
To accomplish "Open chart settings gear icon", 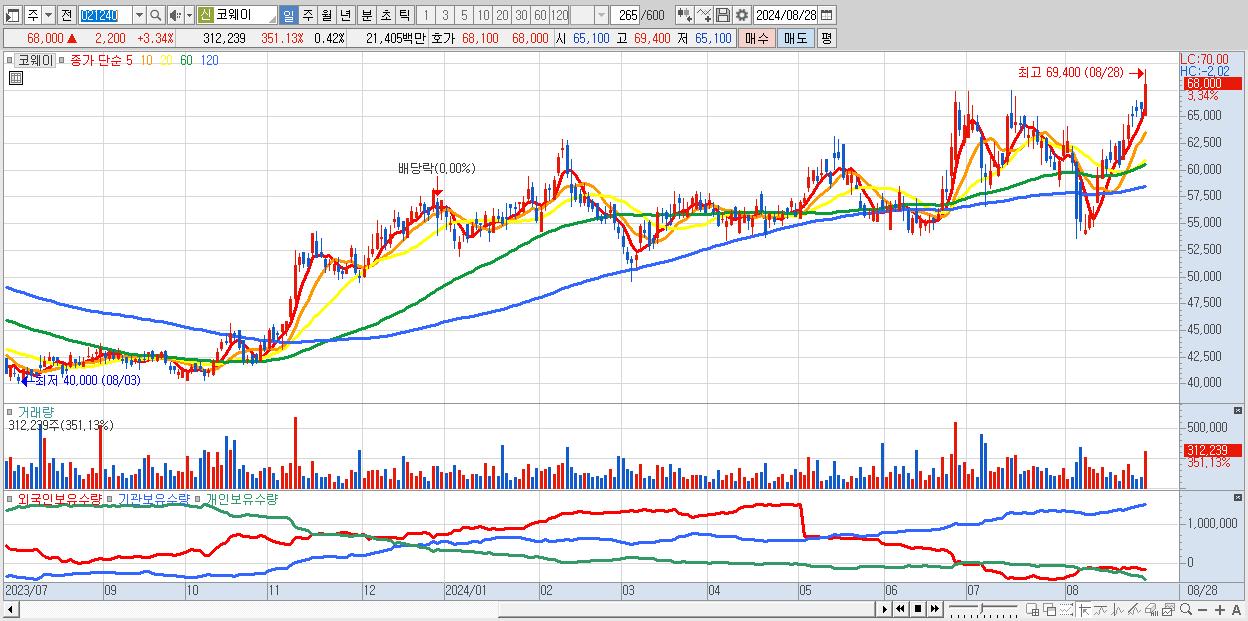I will (741, 15).
